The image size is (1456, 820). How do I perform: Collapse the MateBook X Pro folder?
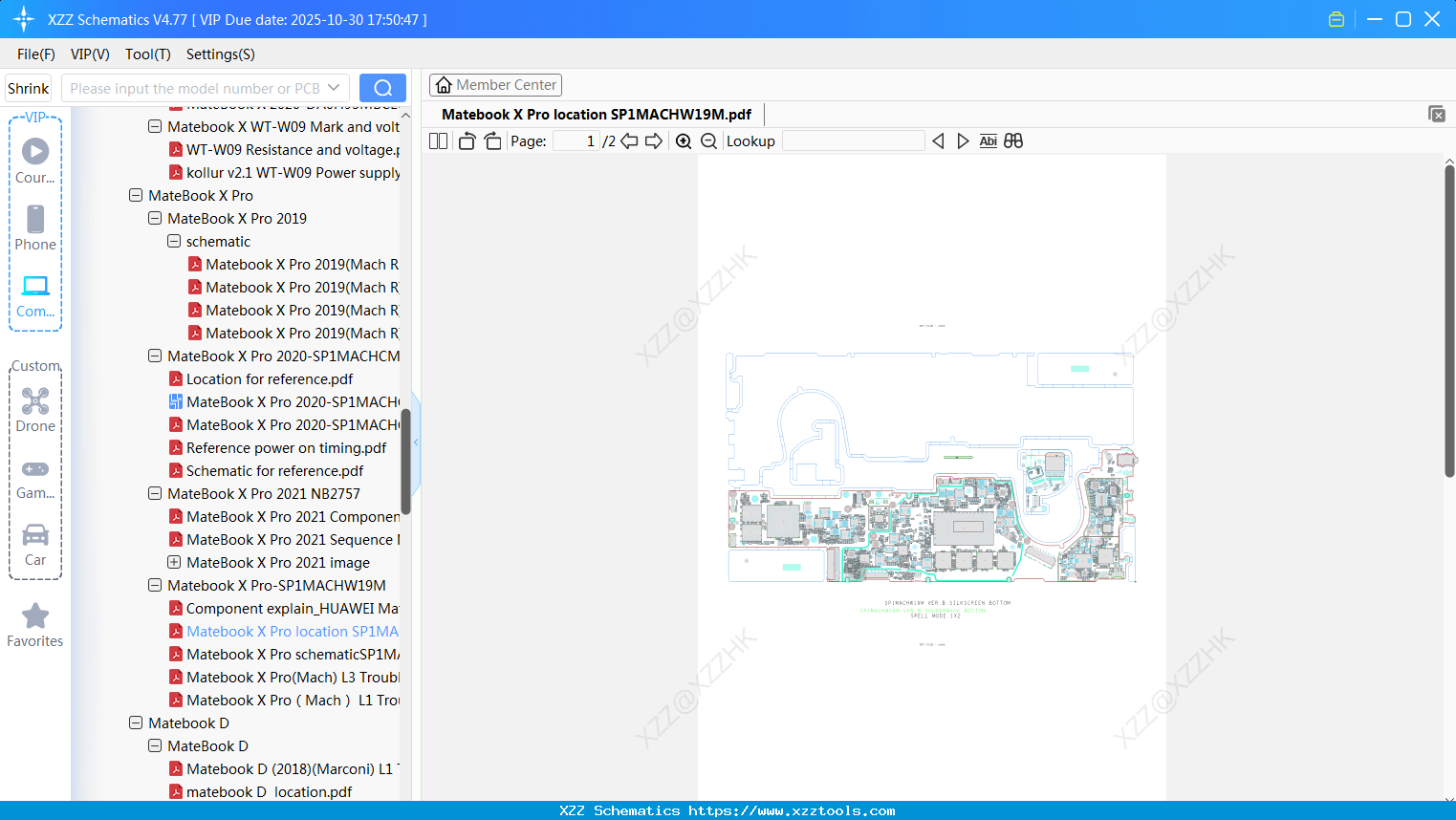[136, 195]
